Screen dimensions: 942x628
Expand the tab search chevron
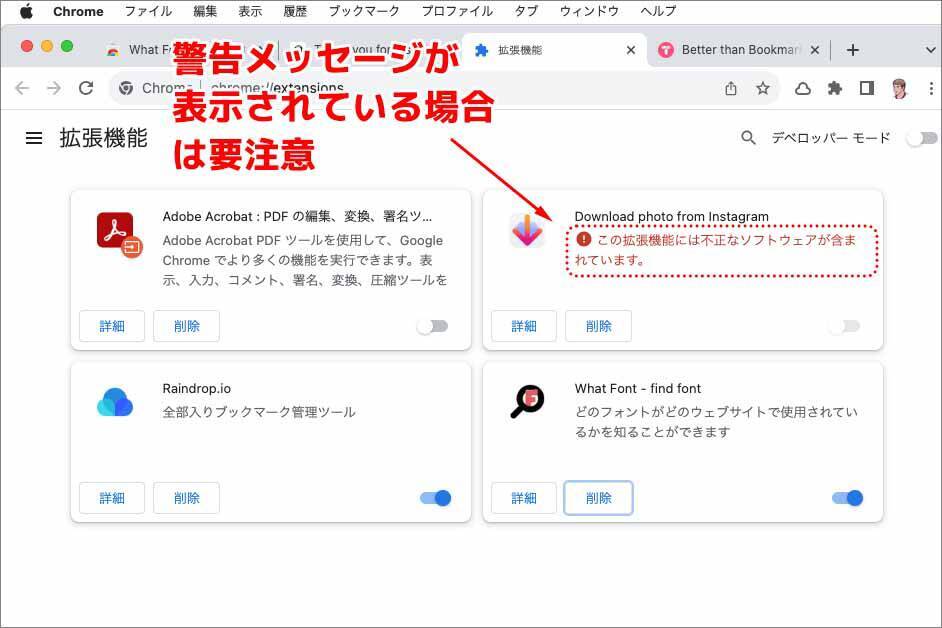[930, 50]
